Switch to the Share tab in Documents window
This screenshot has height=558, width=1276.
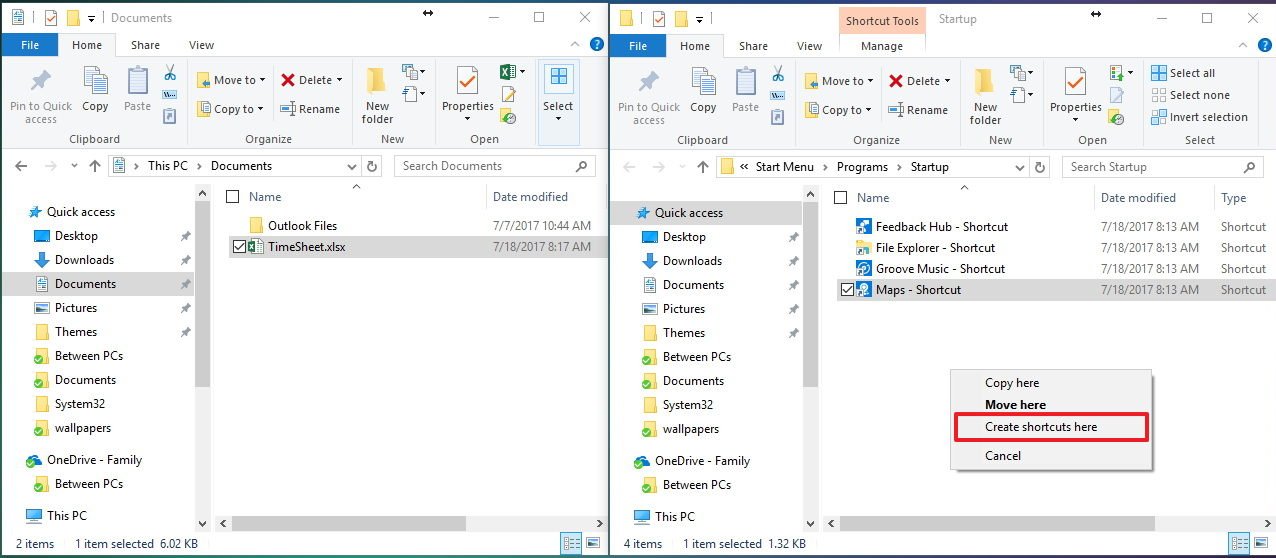tap(145, 45)
